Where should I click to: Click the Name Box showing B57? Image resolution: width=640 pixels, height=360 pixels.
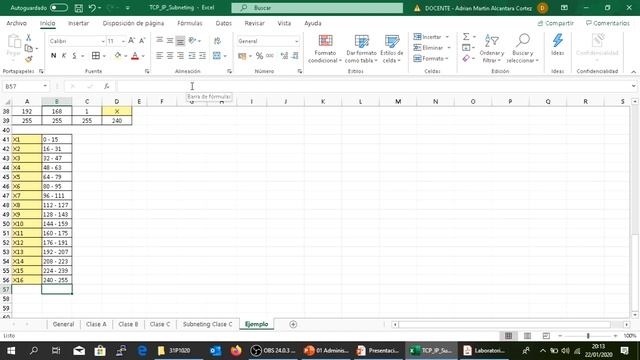click(22, 87)
